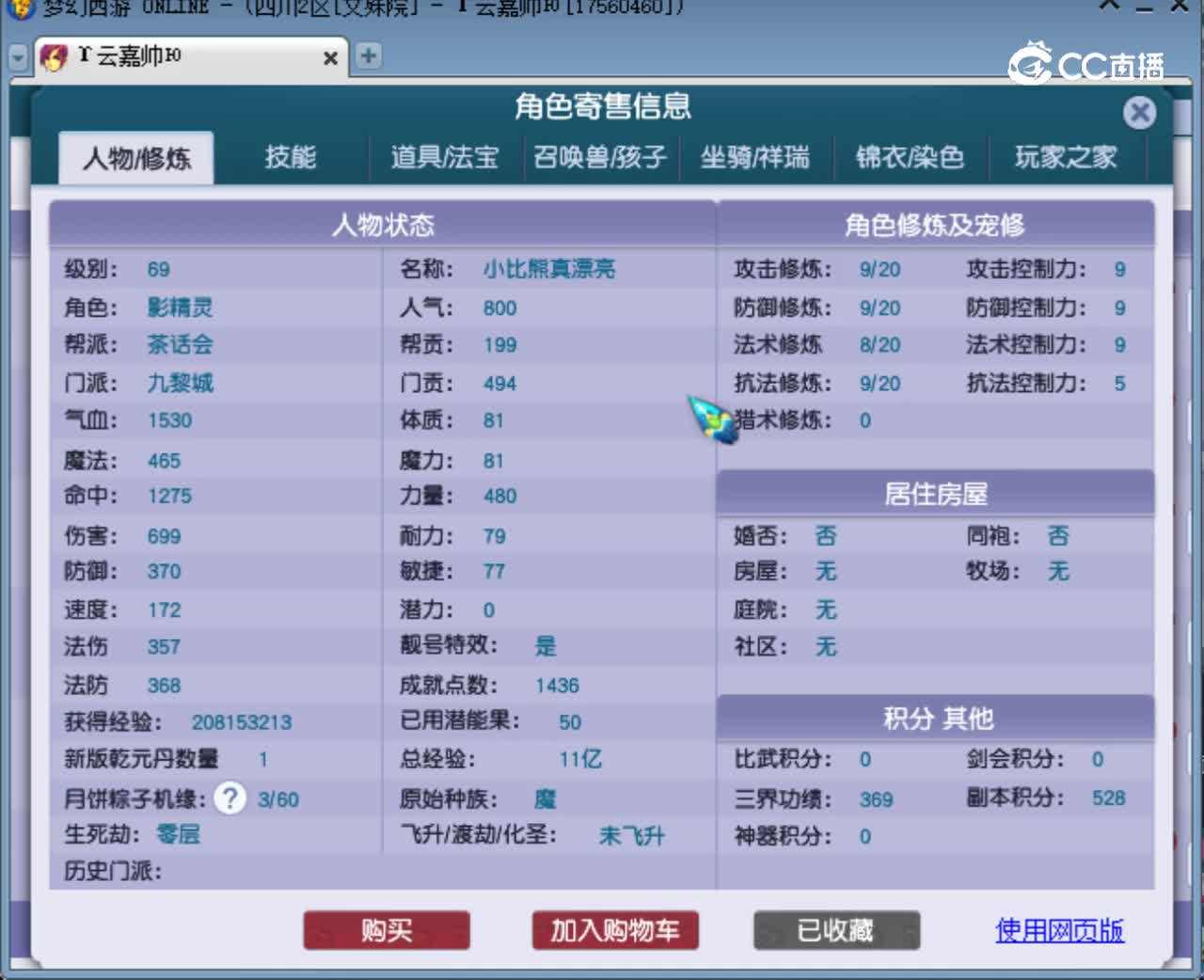Click the 月饼粽子机缘 value 3/60

coord(278,800)
